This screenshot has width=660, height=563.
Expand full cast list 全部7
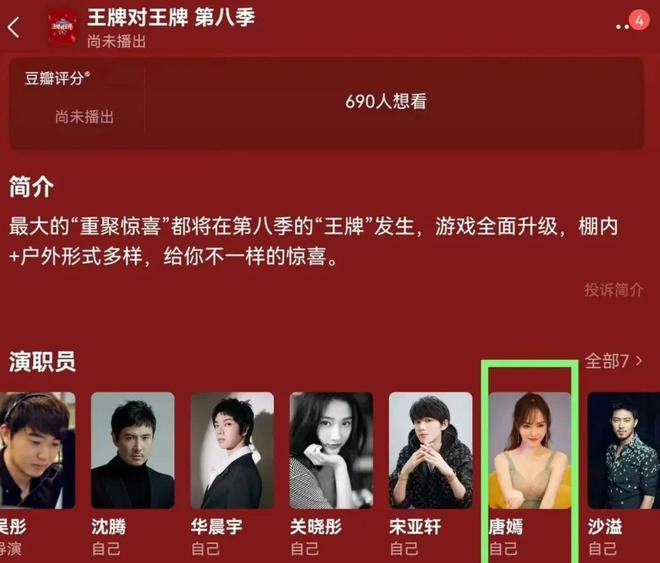click(613, 361)
